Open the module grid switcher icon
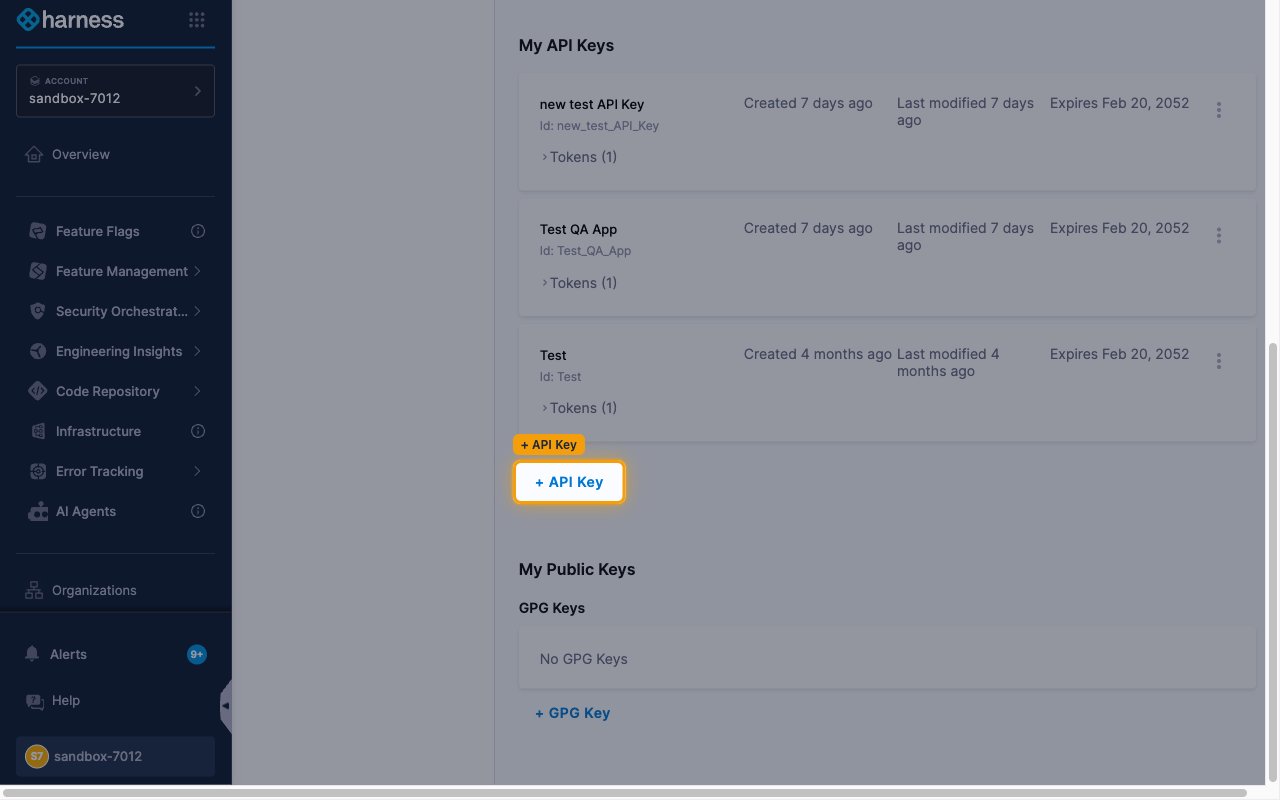1280x800 pixels. click(197, 20)
